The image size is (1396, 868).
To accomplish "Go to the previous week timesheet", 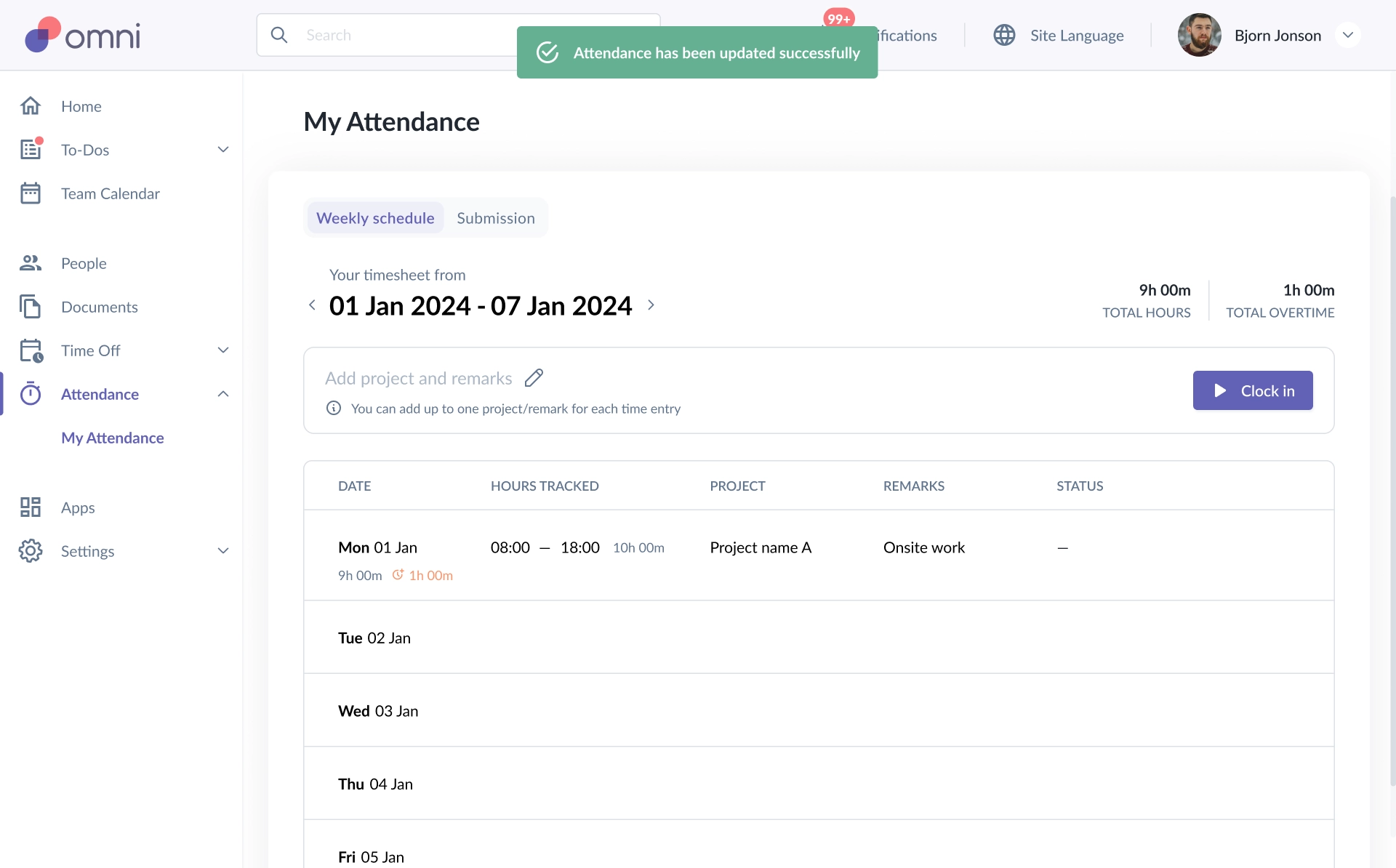I will (x=312, y=305).
